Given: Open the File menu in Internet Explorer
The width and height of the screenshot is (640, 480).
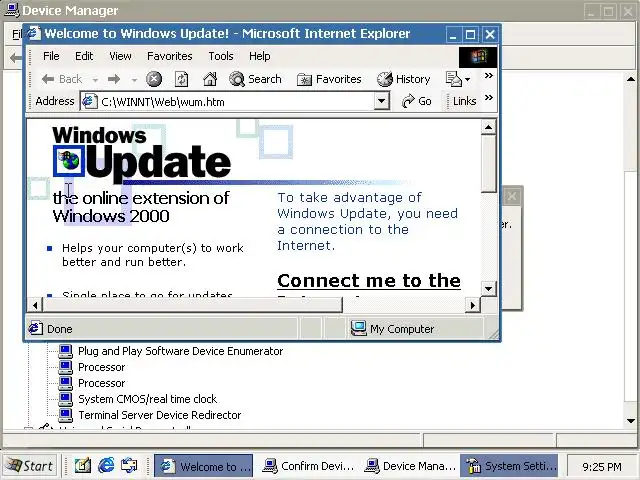Looking at the screenshot, I should pyautogui.click(x=51, y=56).
